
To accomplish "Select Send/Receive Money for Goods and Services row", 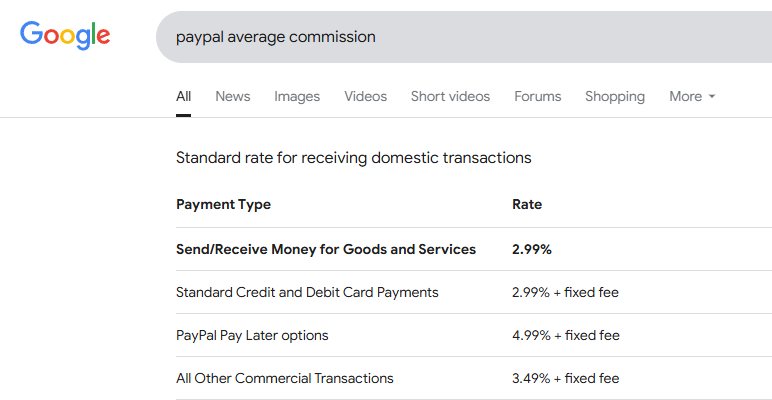I will coord(326,249).
